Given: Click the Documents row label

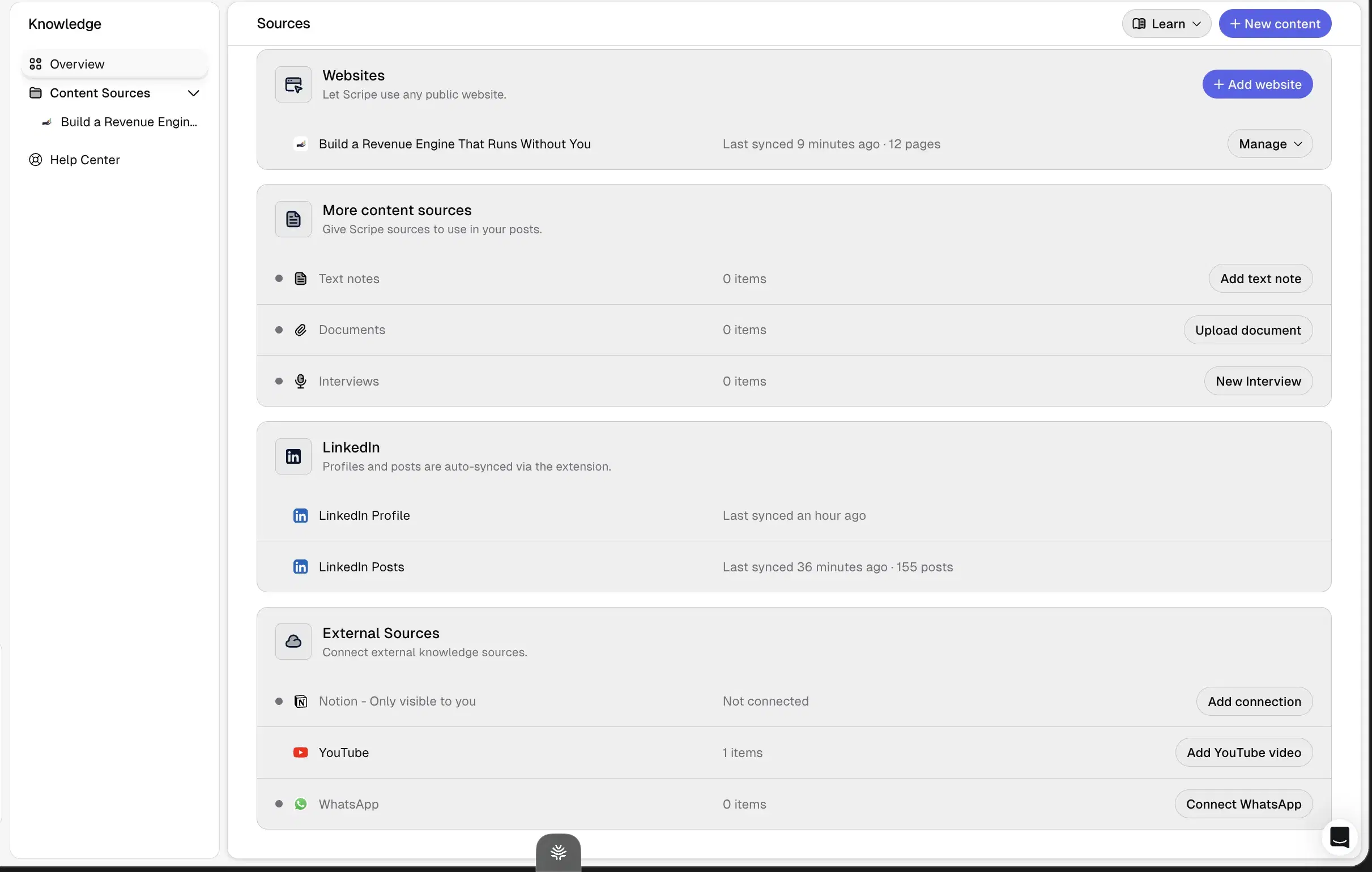Looking at the screenshot, I should (352, 330).
